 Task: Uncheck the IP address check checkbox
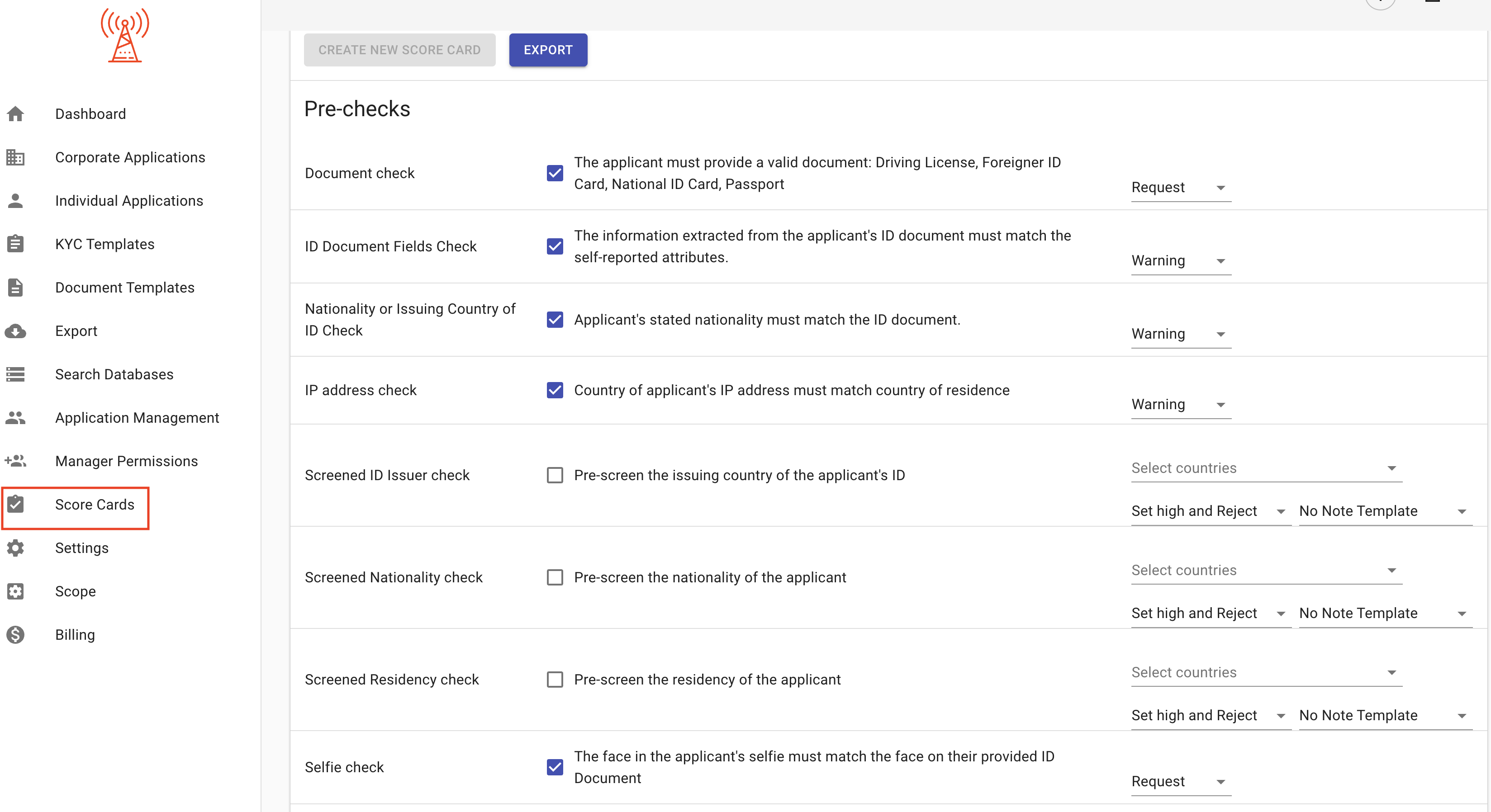(x=555, y=390)
